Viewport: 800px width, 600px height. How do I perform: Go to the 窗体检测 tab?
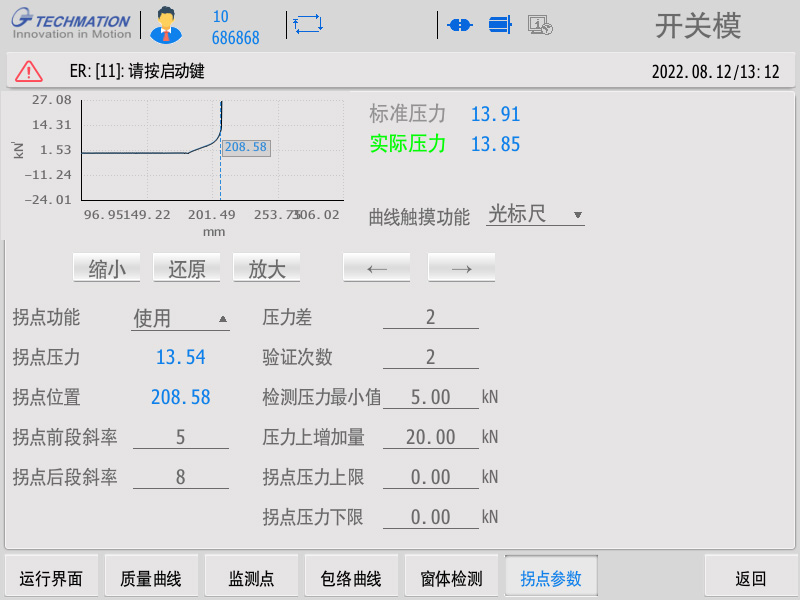pyautogui.click(x=451, y=578)
